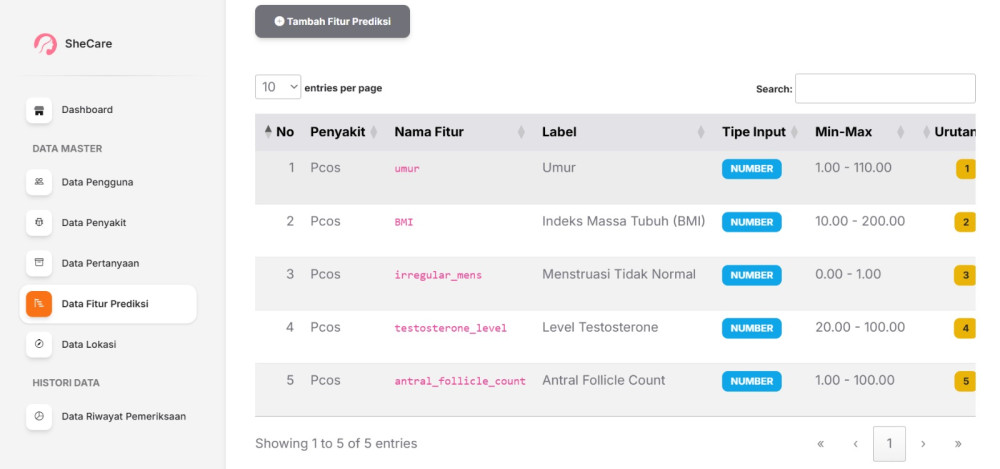
Task: Sort table by Min-Max column
Action: 860,132
